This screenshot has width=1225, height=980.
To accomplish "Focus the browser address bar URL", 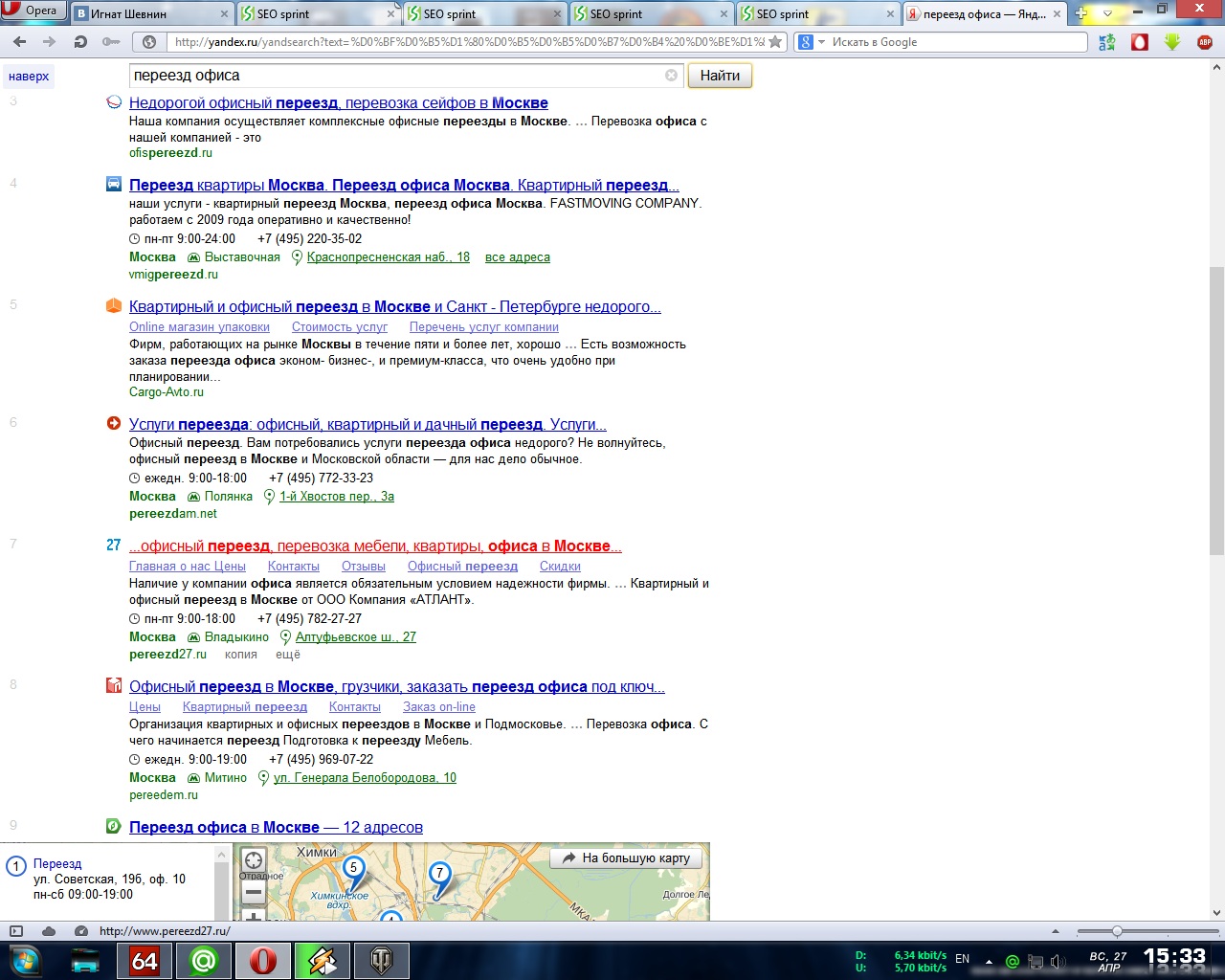I will click(469, 42).
